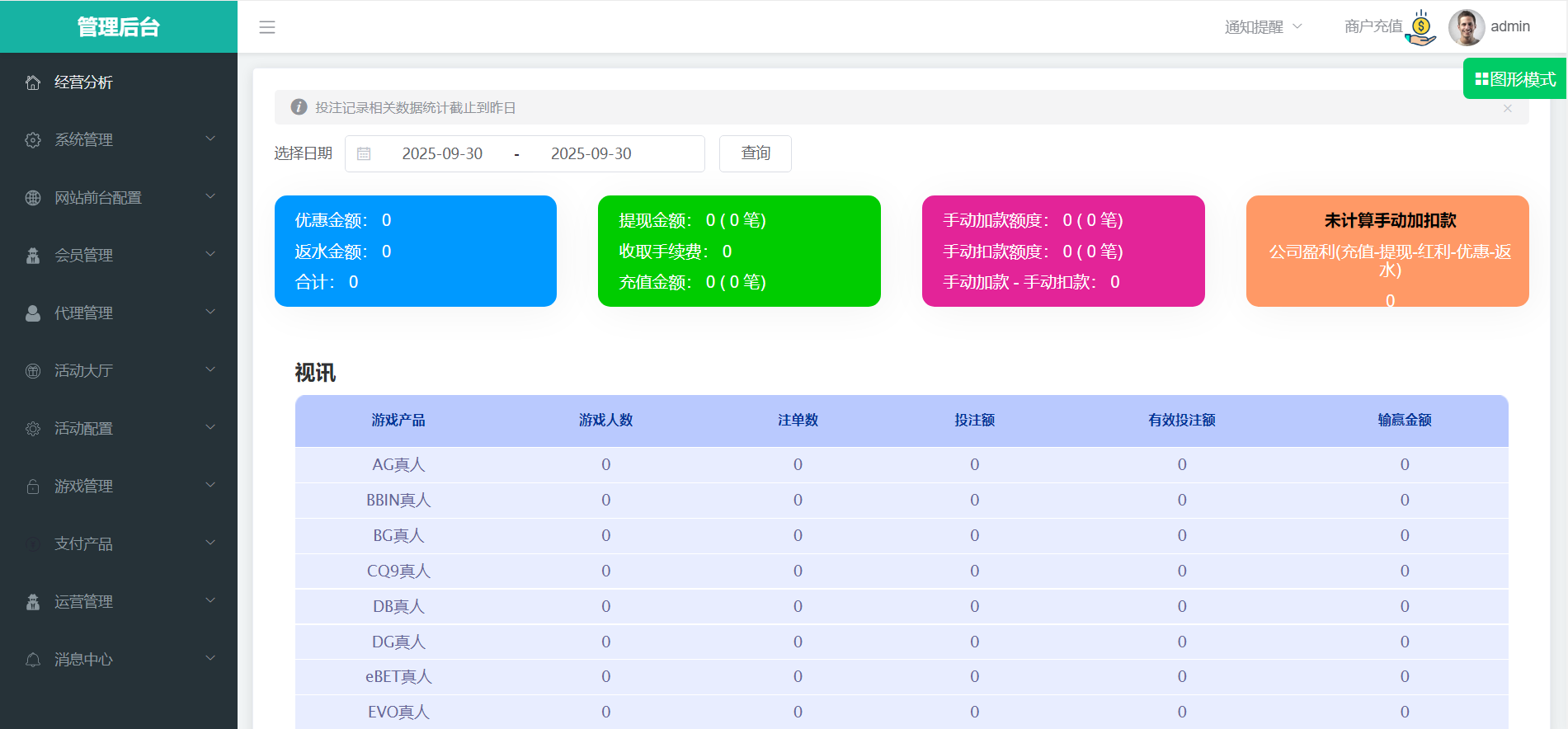This screenshot has height=729, width=1568.
Task: Expand the 游戏管理 menu arrow
Action: pyautogui.click(x=210, y=485)
